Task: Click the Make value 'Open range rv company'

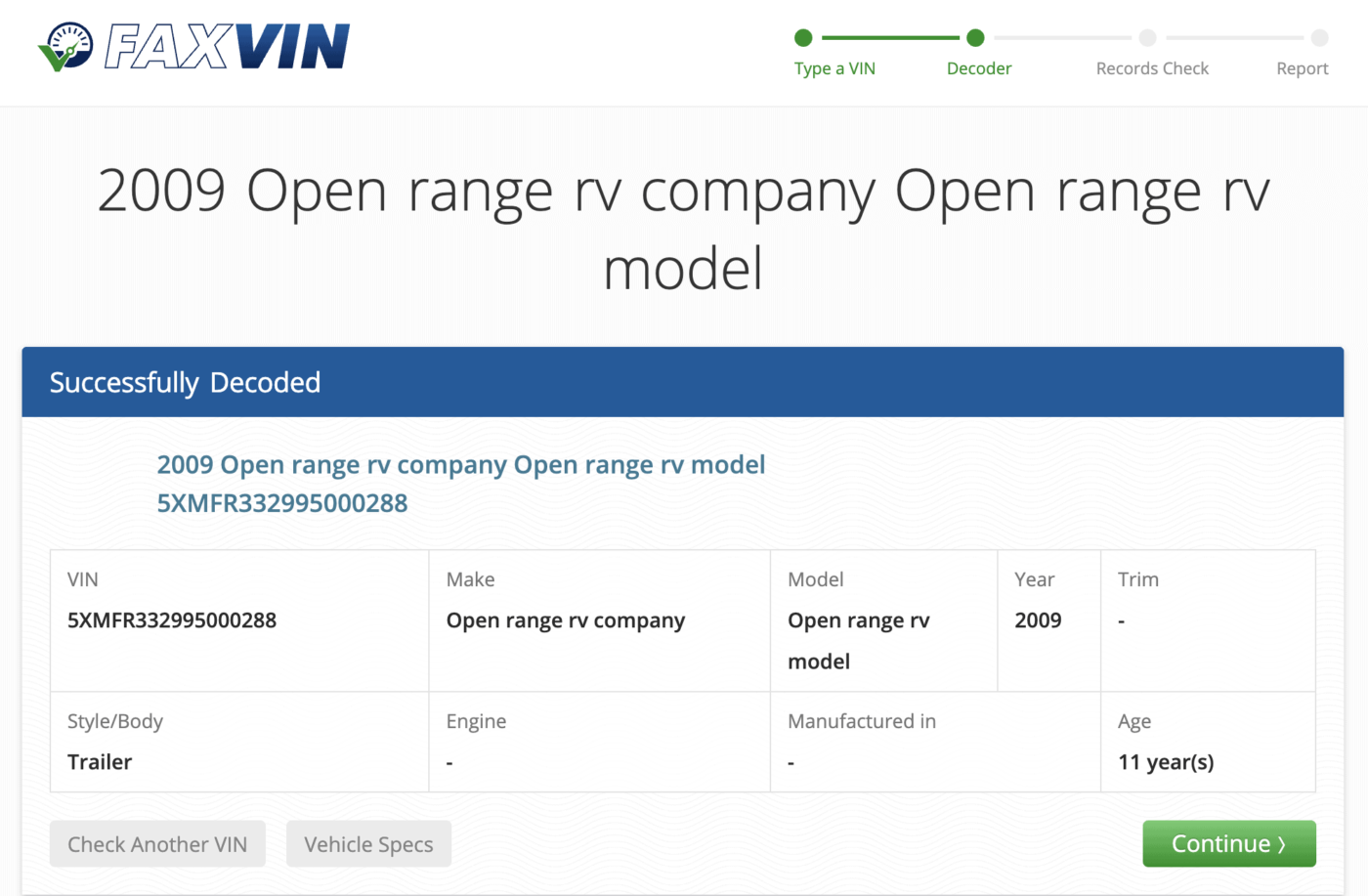Action: (566, 620)
